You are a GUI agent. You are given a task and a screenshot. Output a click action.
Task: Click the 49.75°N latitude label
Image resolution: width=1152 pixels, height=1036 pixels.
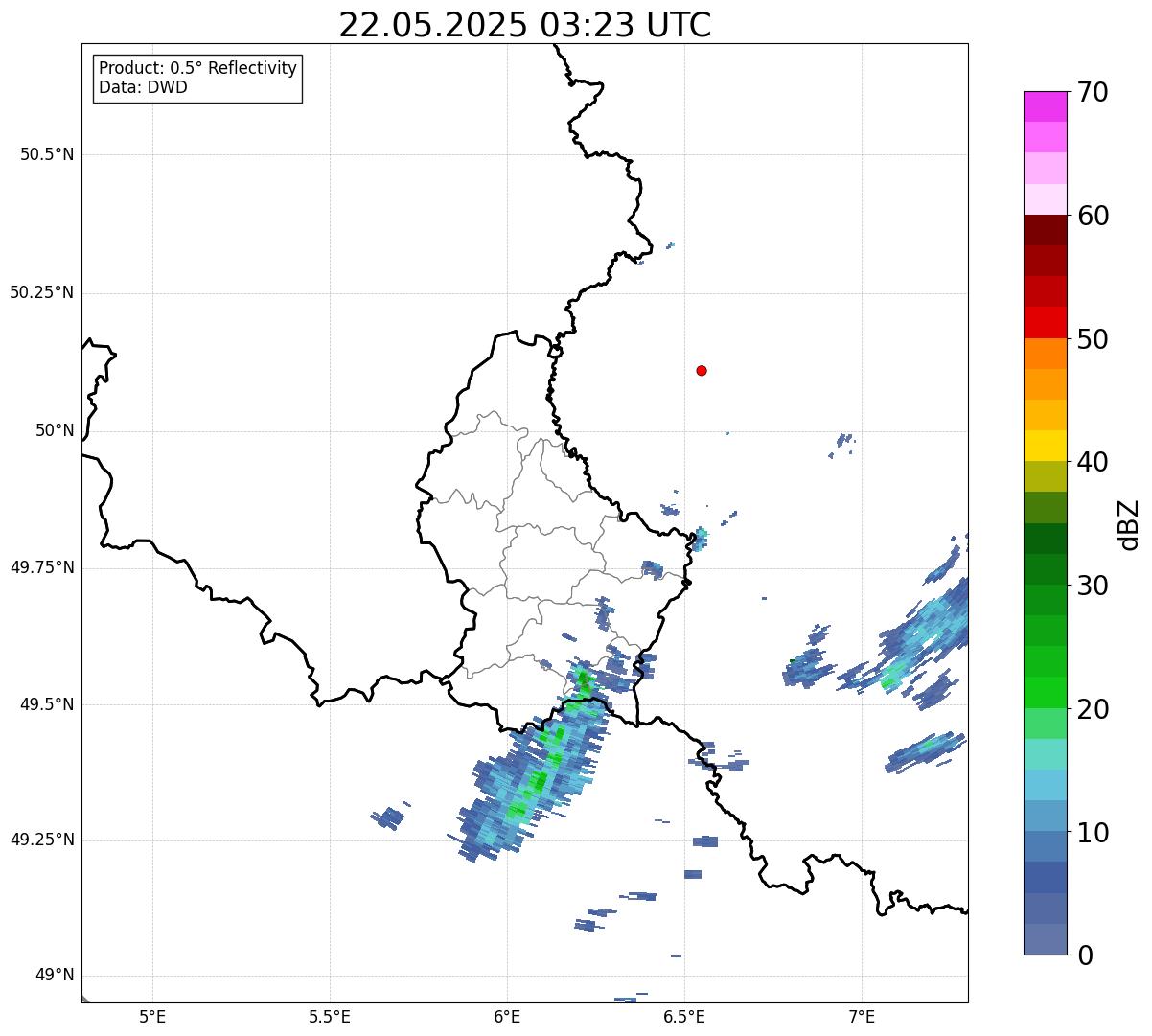[x=41, y=567]
